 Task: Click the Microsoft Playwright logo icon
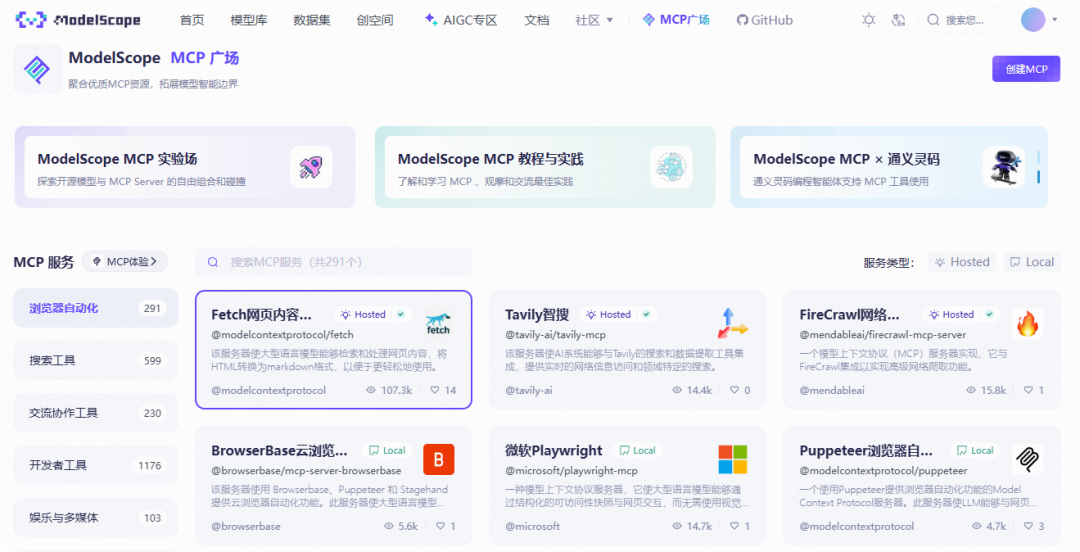pos(733,459)
